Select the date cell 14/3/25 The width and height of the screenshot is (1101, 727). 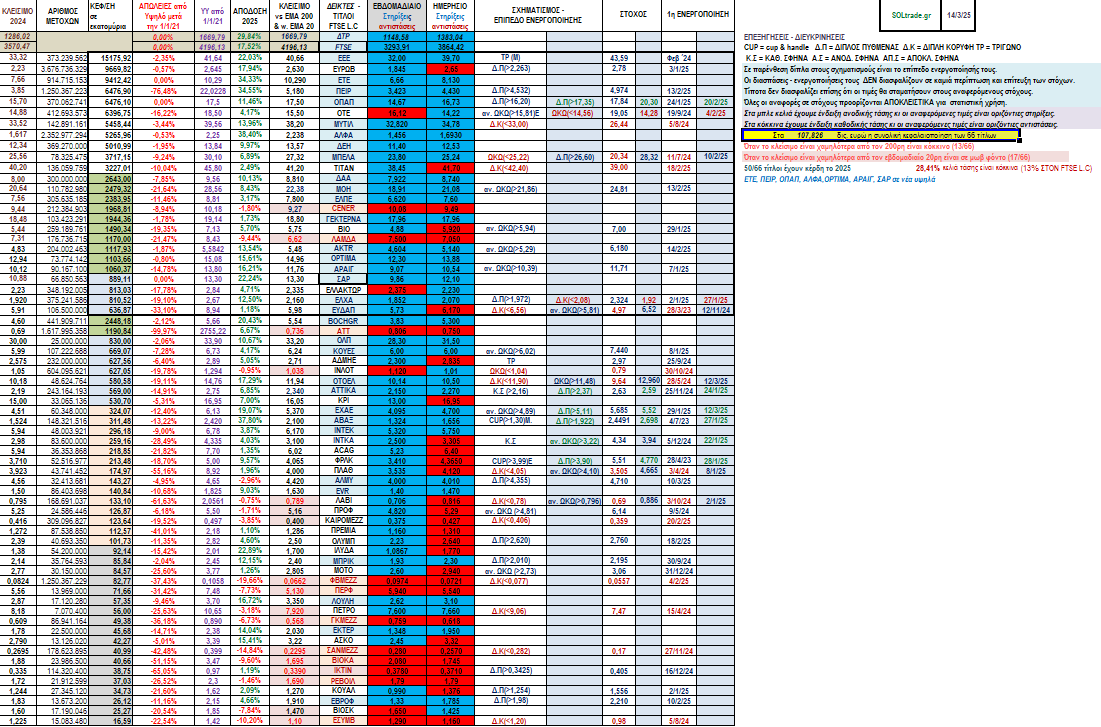point(958,14)
